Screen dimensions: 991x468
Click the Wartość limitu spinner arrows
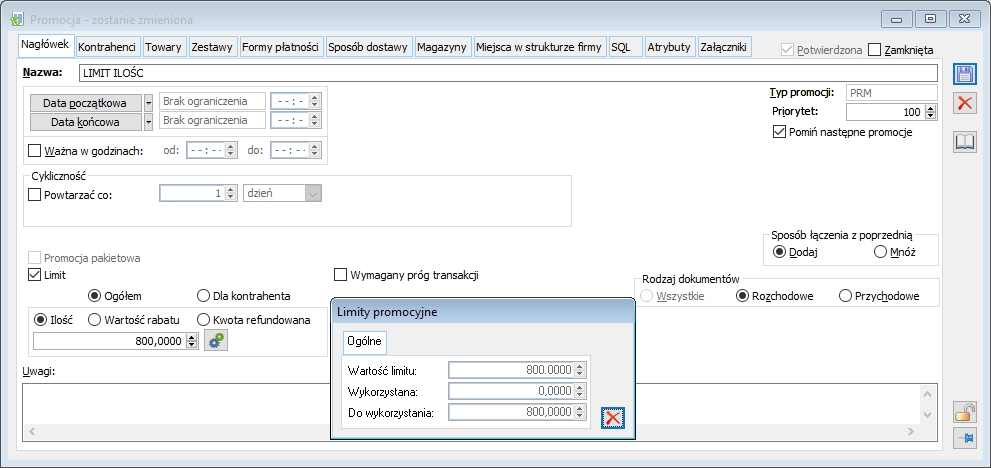580,370
